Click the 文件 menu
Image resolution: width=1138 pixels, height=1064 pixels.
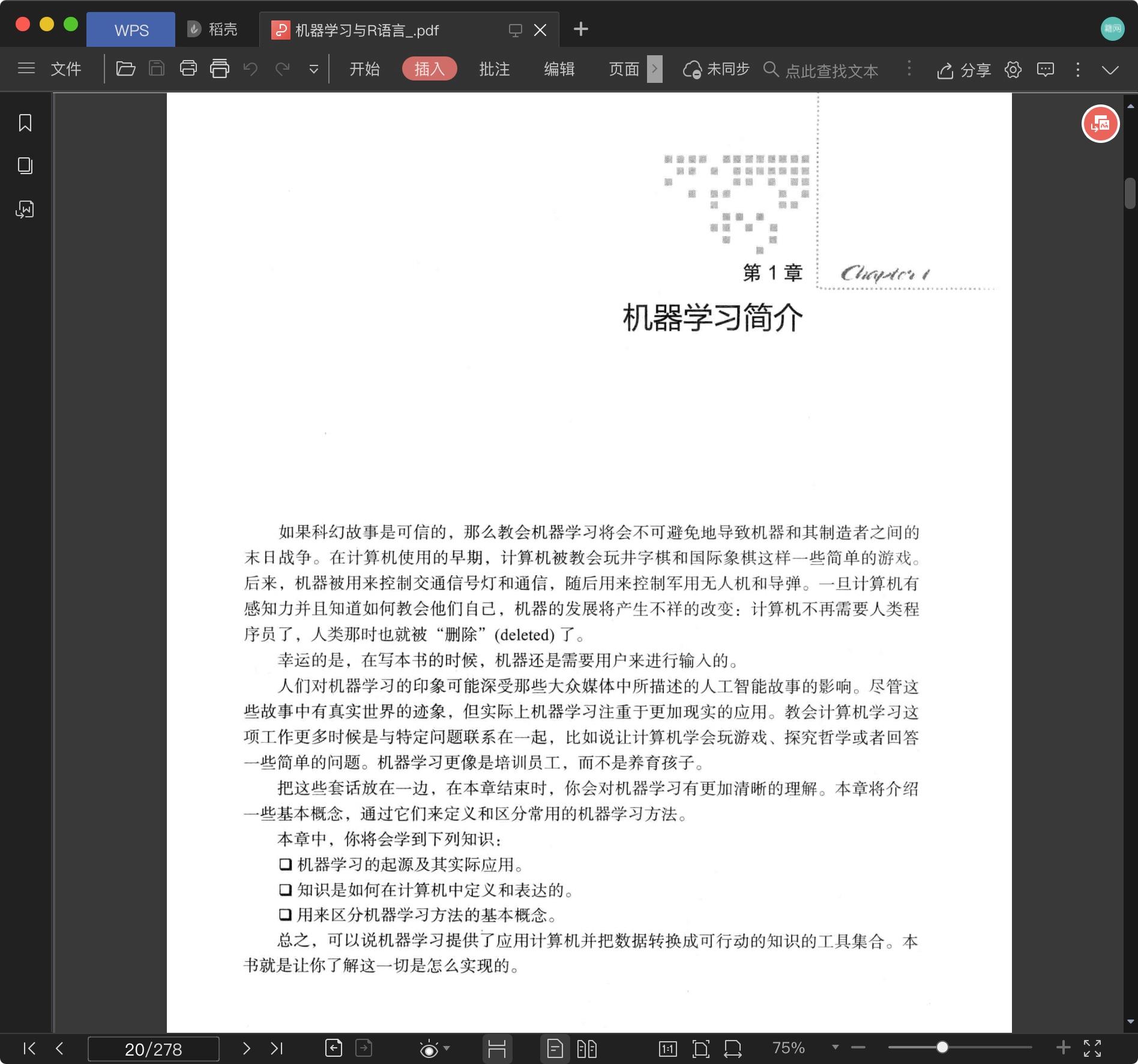pyautogui.click(x=66, y=69)
